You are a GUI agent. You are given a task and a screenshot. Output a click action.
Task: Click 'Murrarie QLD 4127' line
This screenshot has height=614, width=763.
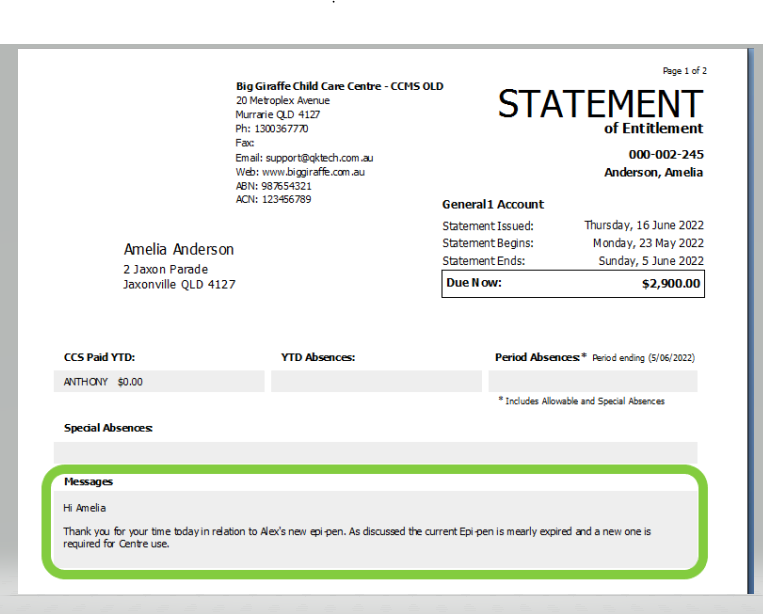point(278,114)
